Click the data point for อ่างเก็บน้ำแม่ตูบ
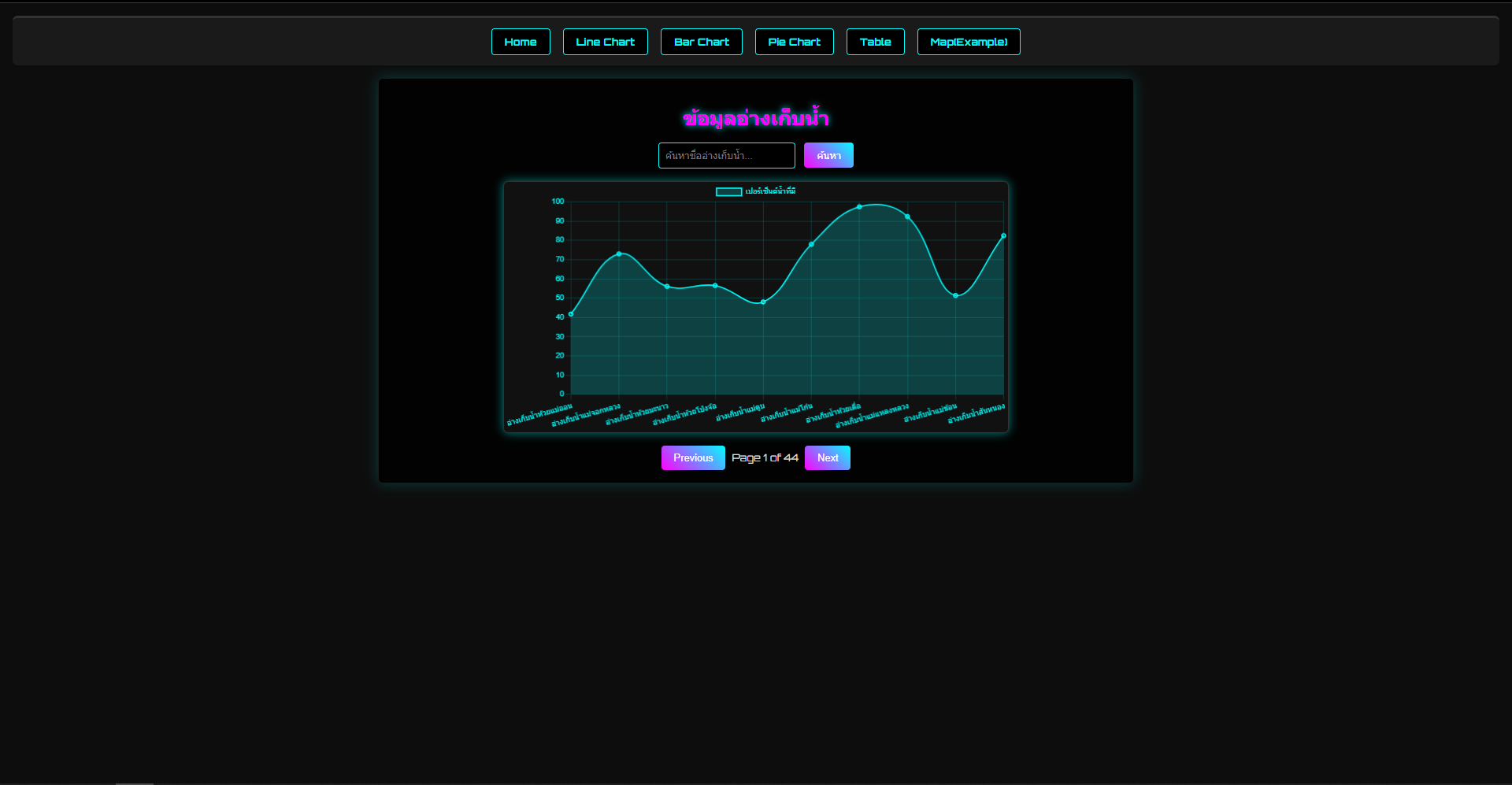Screen dimensions: 1512x785 tap(762, 302)
